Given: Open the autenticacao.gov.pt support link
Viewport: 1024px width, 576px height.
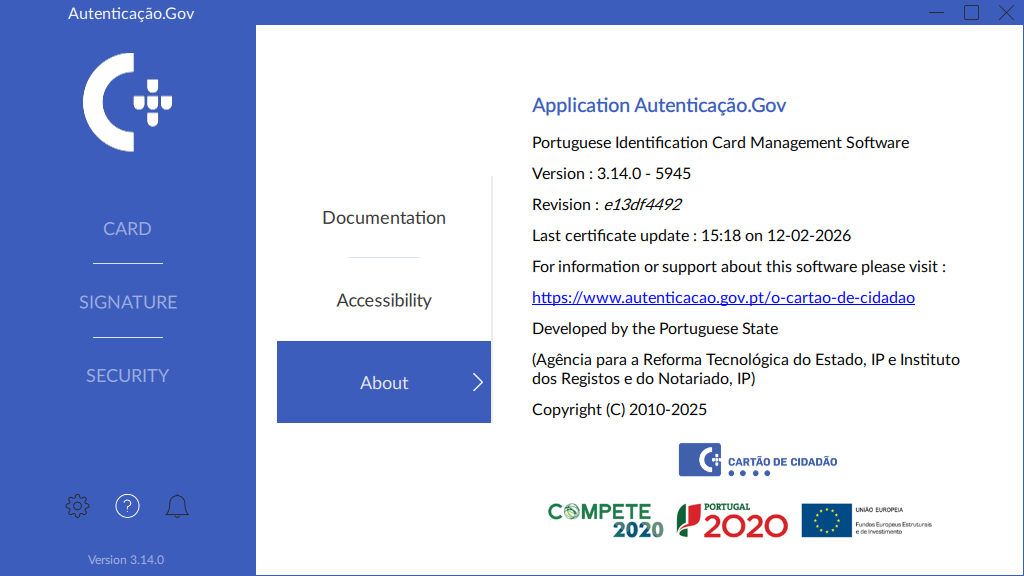Looking at the screenshot, I should [x=723, y=298].
